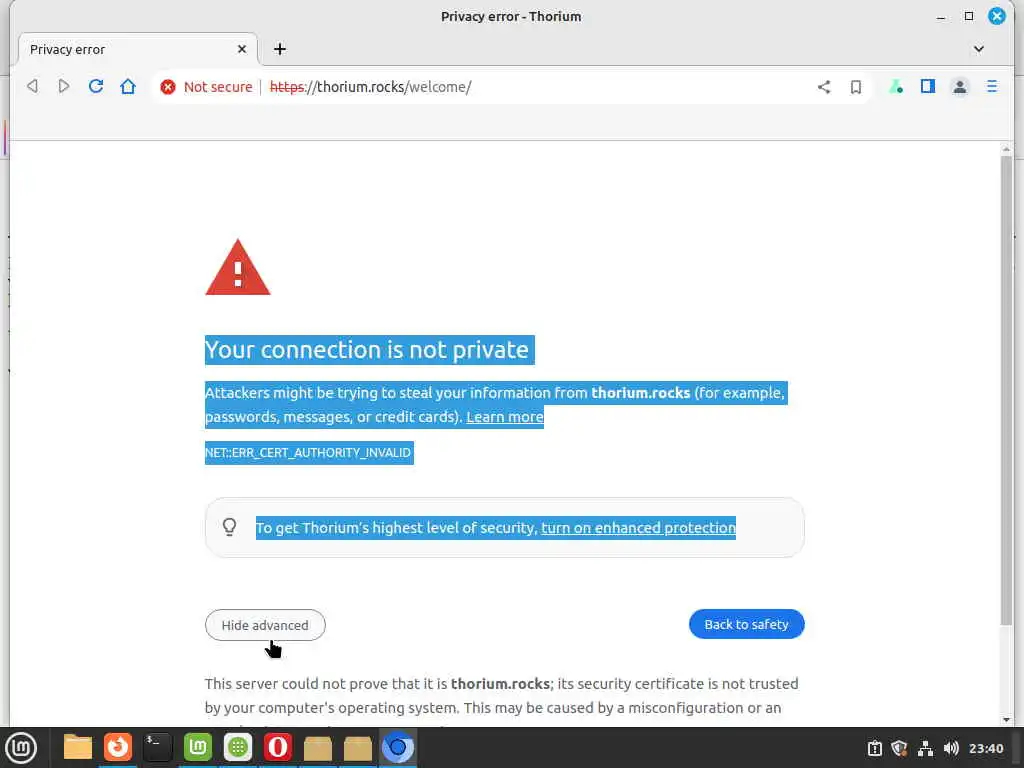The height and width of the screenshot is (768, 1024).
Task: Click the scrollbar up arrow
Action: 1006,150
